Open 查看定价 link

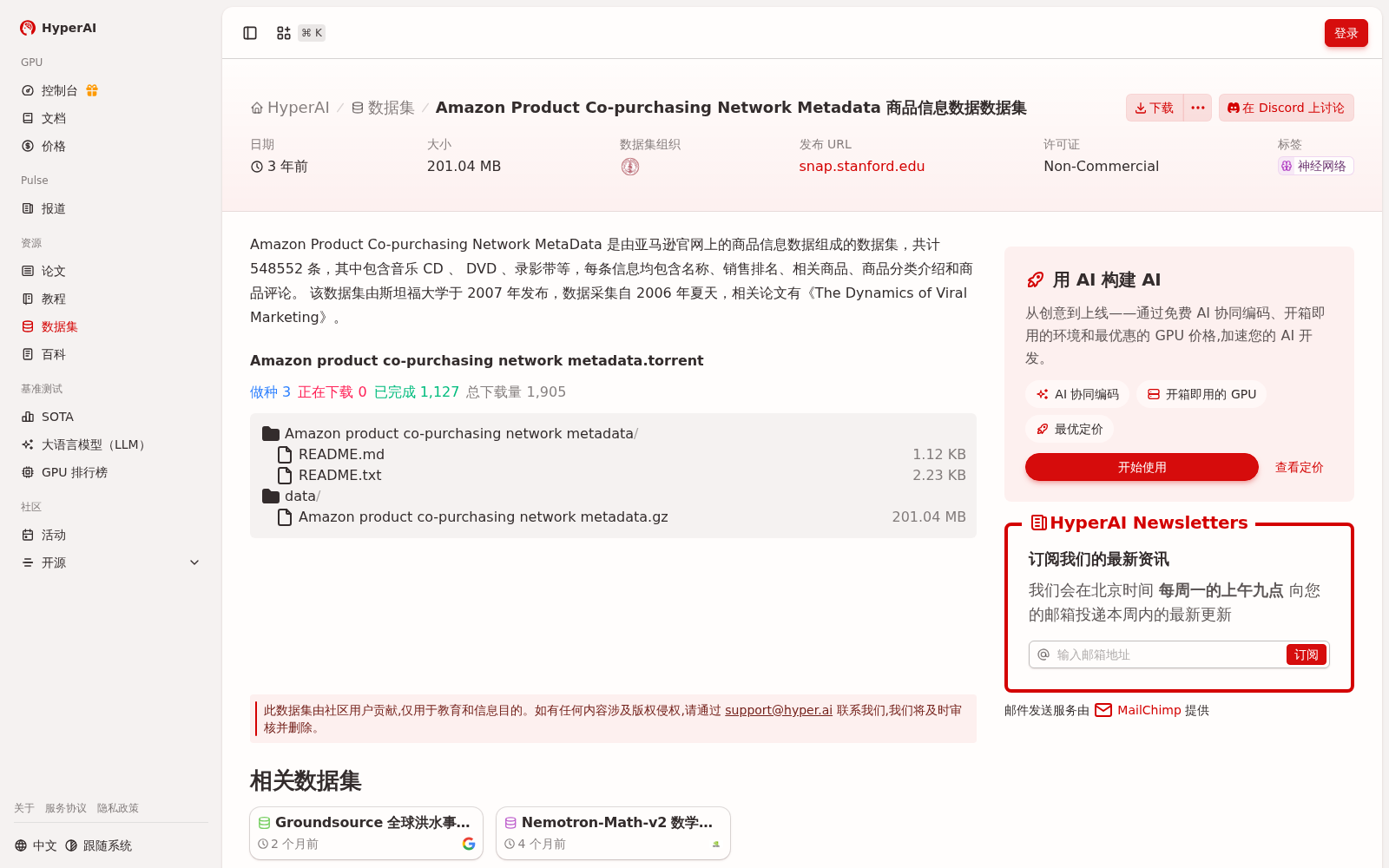1299,467
